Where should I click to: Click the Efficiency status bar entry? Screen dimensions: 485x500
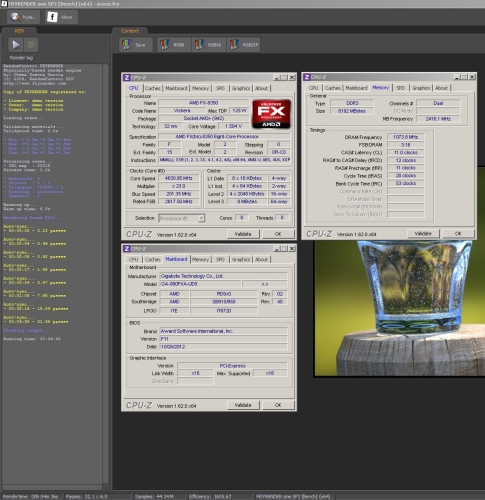[x=210, y=496]
